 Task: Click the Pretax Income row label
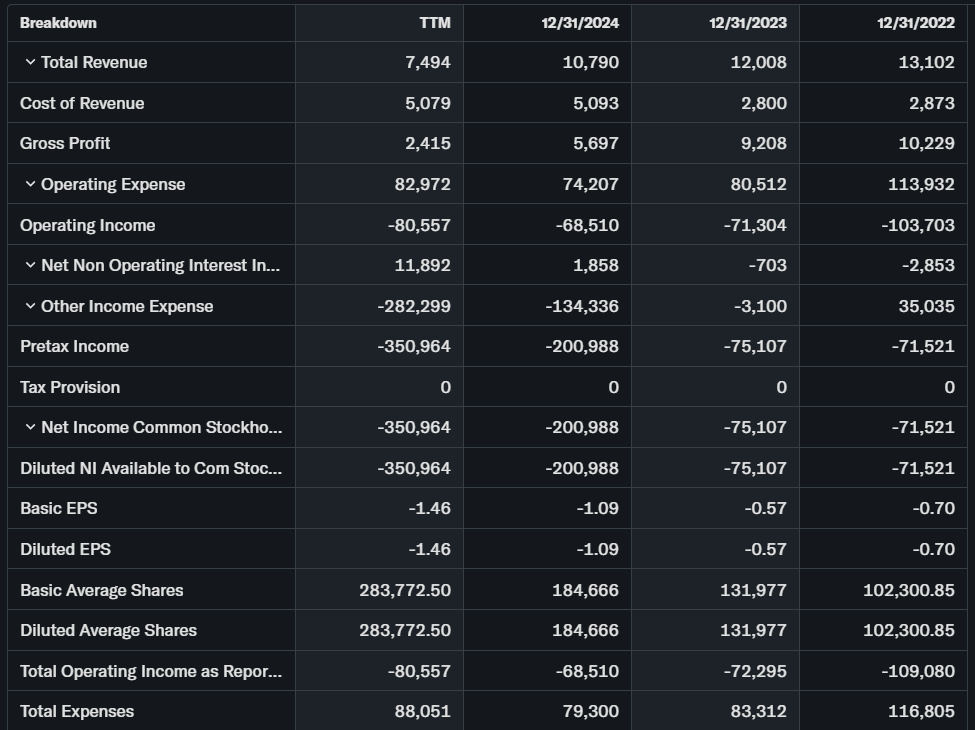tap(74, 347)
